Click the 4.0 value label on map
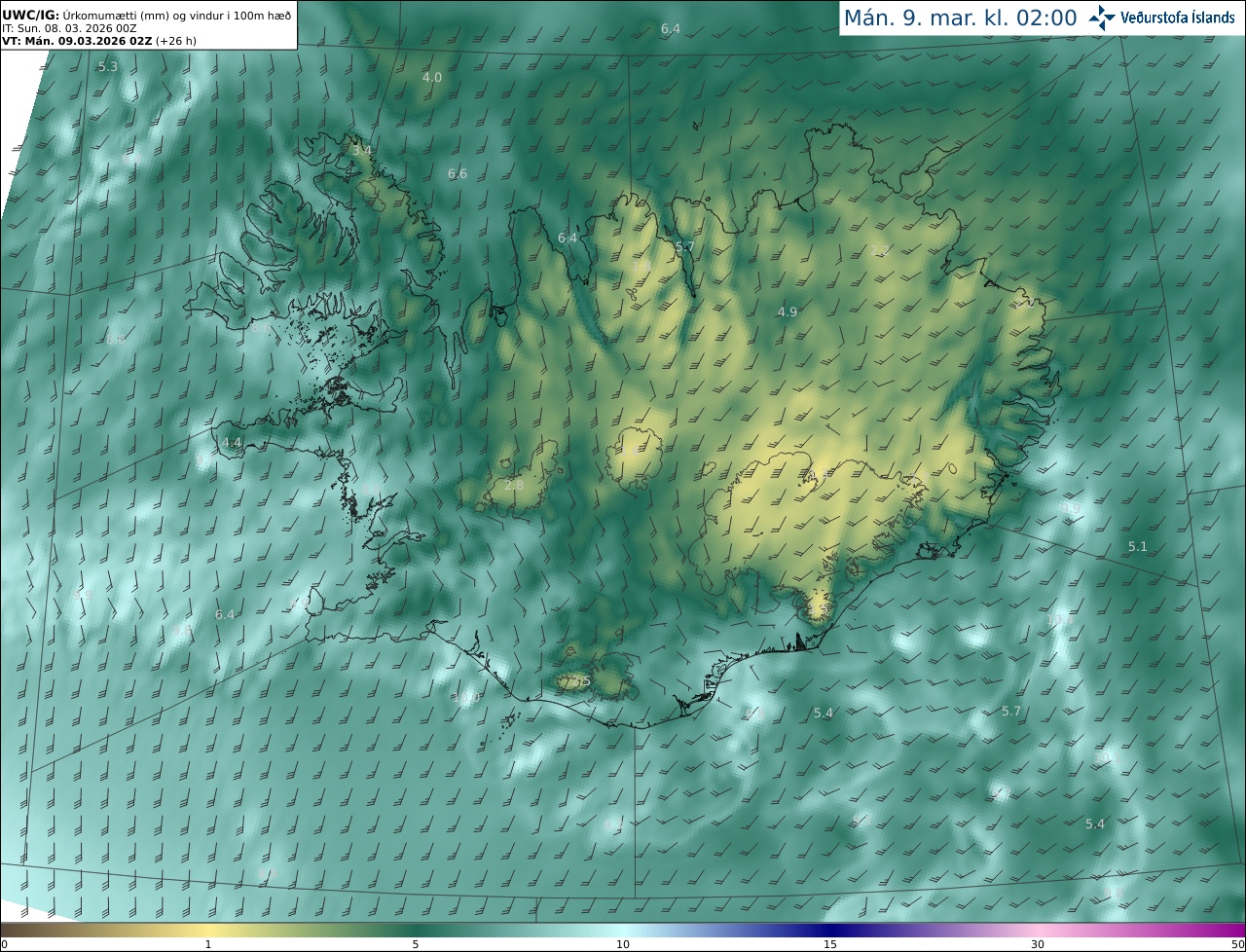Image resolution: width=1246 pixels, height=952 pixels. pos(432,77)
